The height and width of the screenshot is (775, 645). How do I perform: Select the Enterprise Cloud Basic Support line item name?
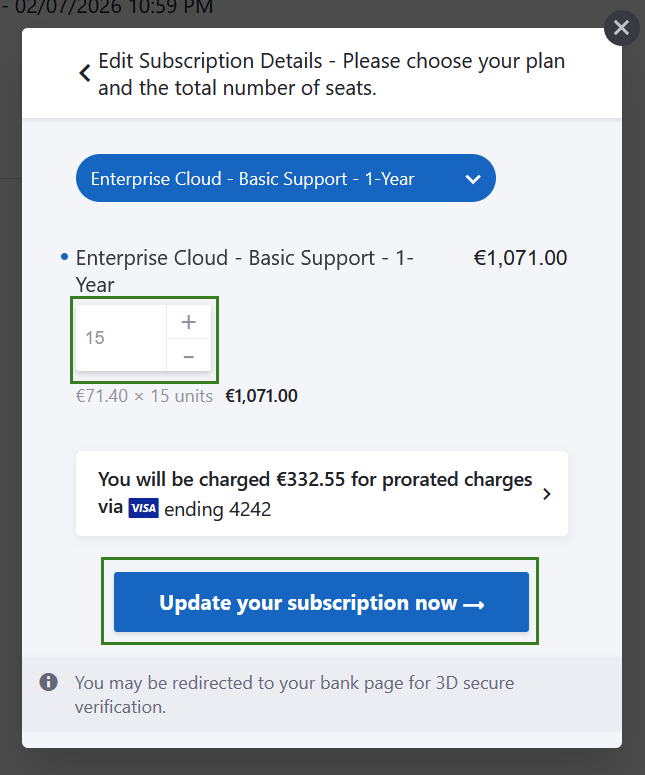245,271
